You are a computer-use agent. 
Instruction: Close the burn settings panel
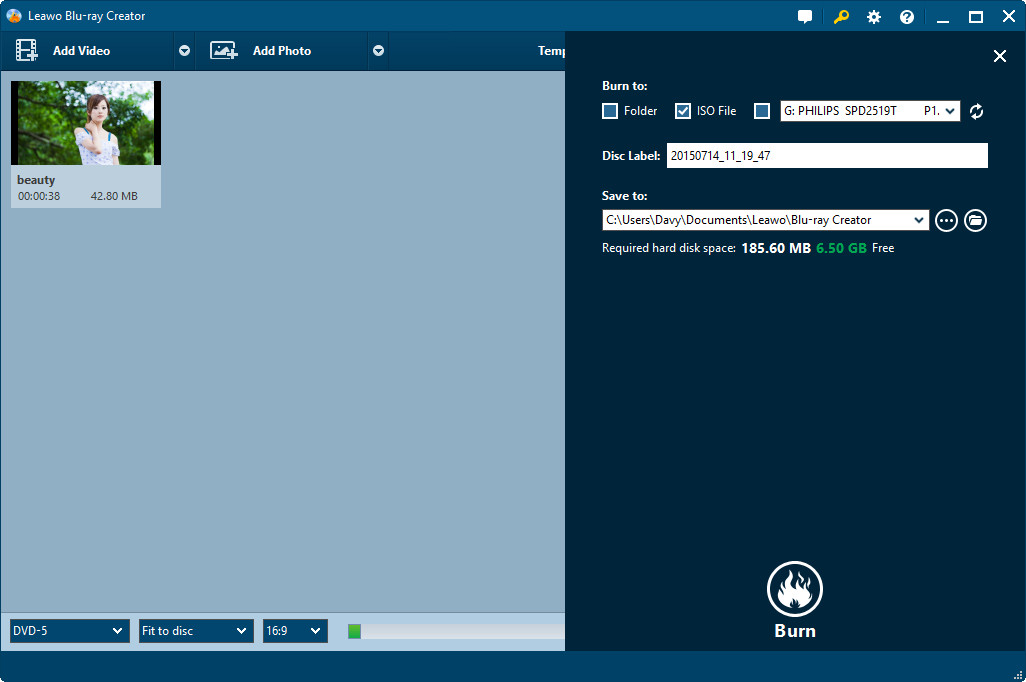point(999,56)
